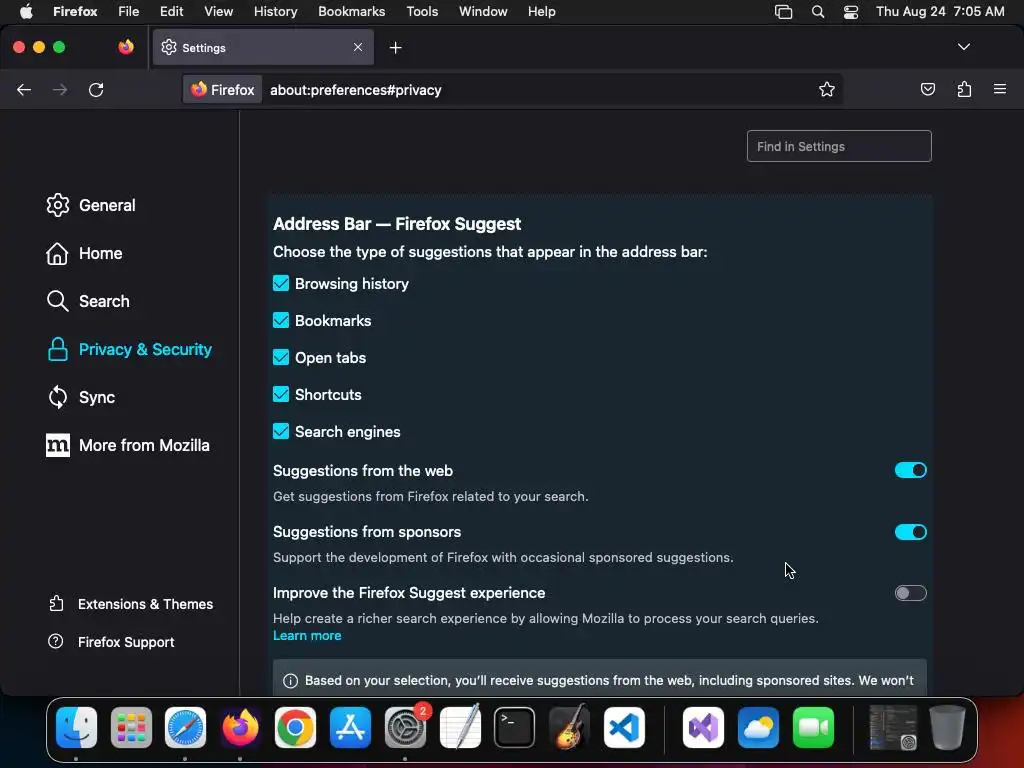Open System Settings from the Dock
The image size is (1024, 768).
click(405, 727)
